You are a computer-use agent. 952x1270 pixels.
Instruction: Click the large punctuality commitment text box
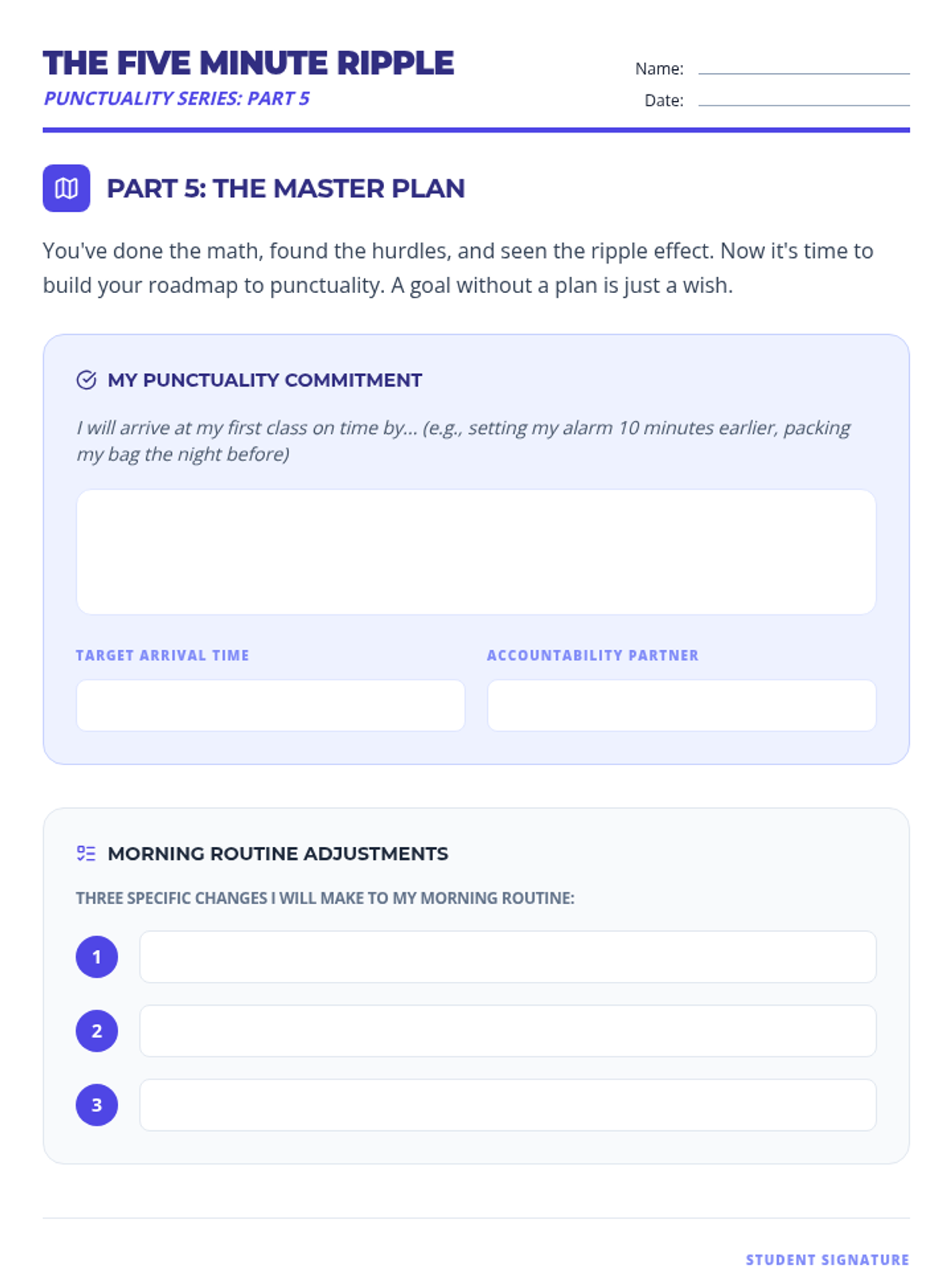click(476, 552)
